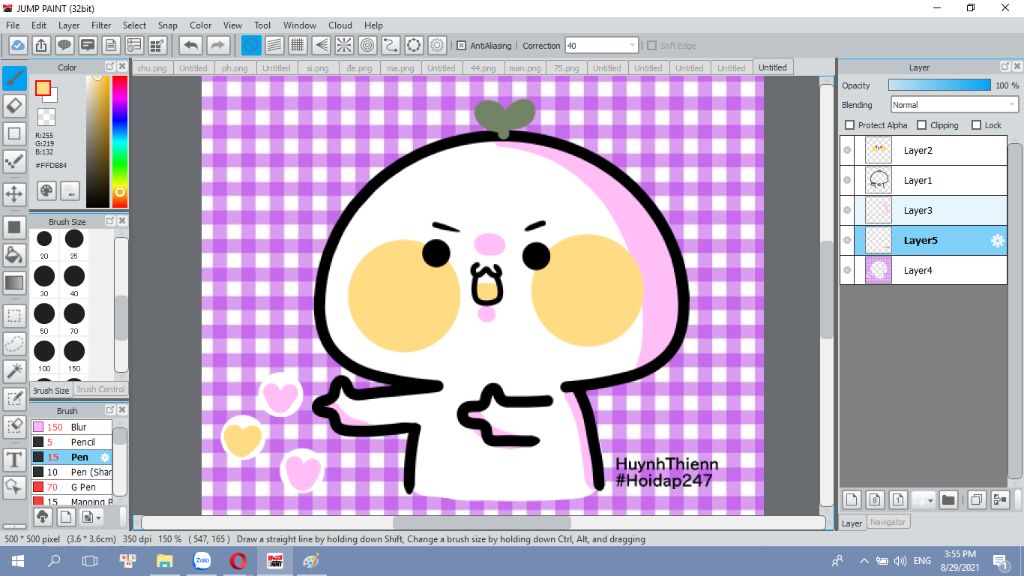Image resolution: width=1024 pixels, height=576 pixels.
Task: Select the Gradient tool
Action: click(14, 283)
